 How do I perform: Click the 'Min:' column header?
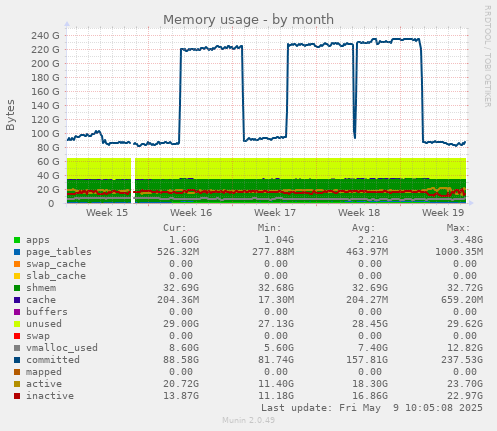(x=270, y=228)
